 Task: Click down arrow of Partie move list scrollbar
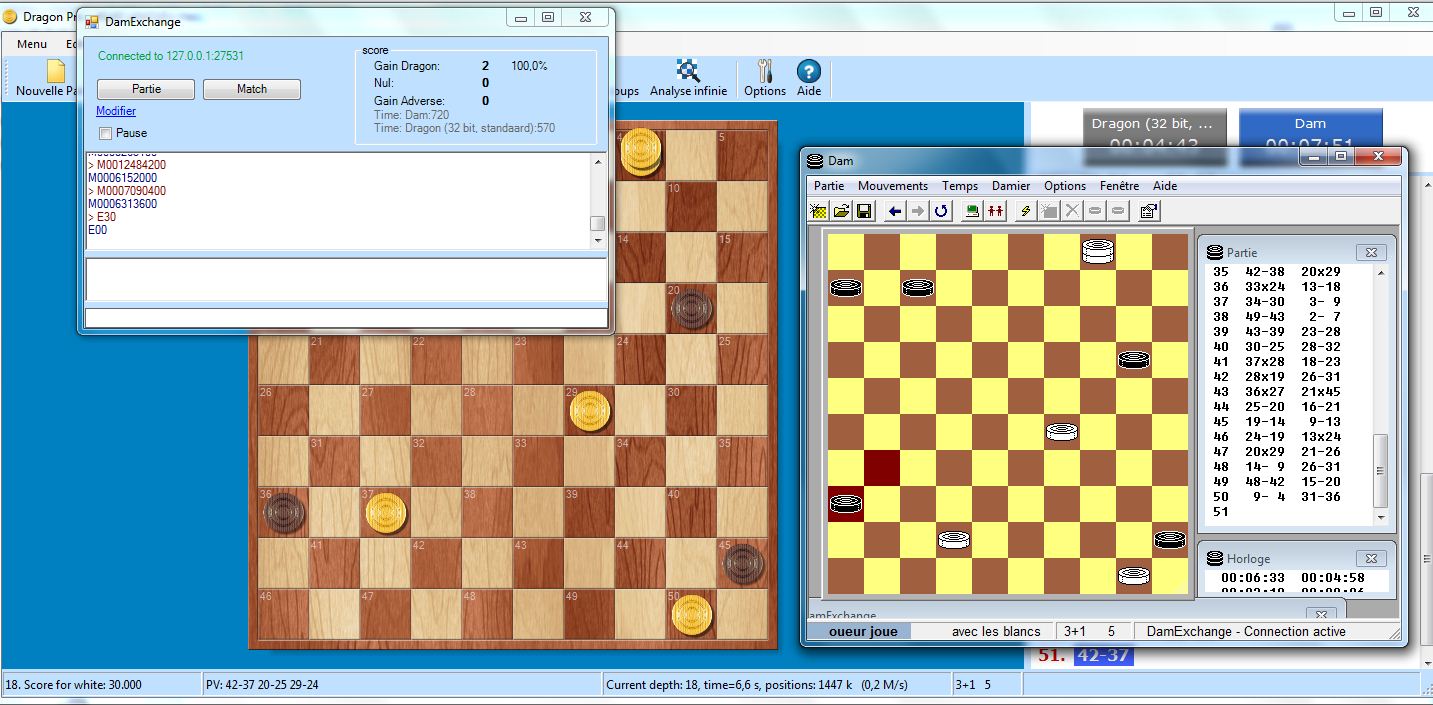[x=1382, y=518]
